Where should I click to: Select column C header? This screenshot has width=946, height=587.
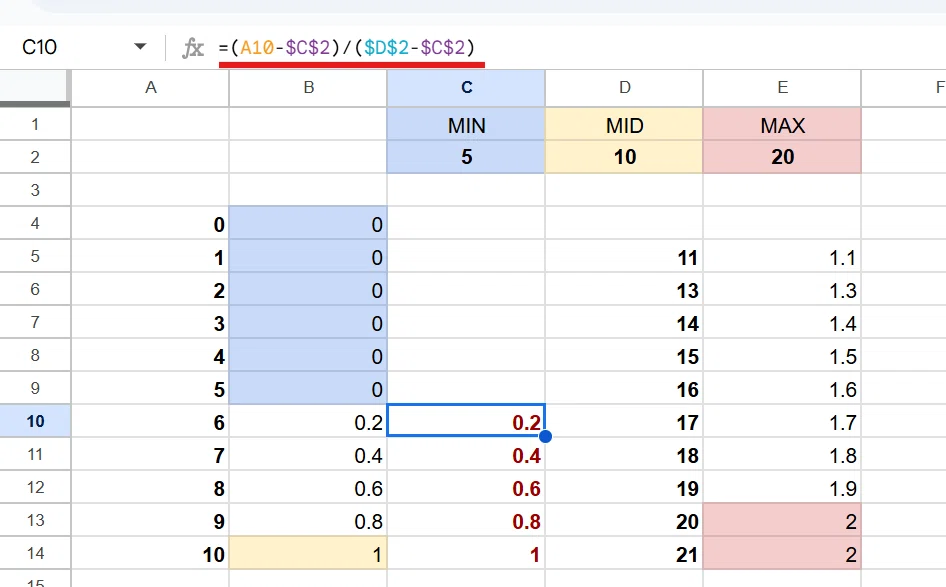[x=466, y=88]
